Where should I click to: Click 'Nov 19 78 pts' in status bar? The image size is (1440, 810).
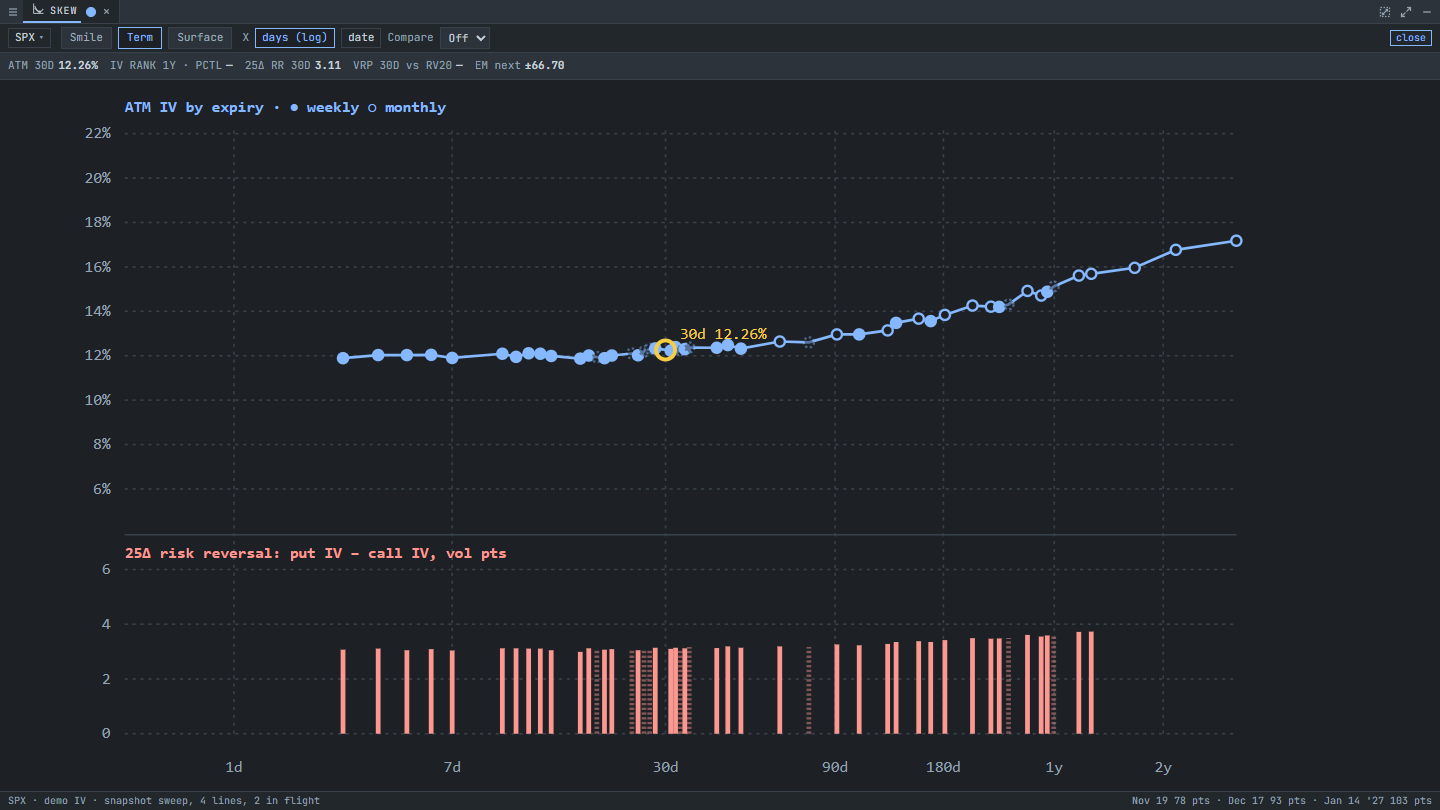pyautogui.click(x=1171, y=800)
